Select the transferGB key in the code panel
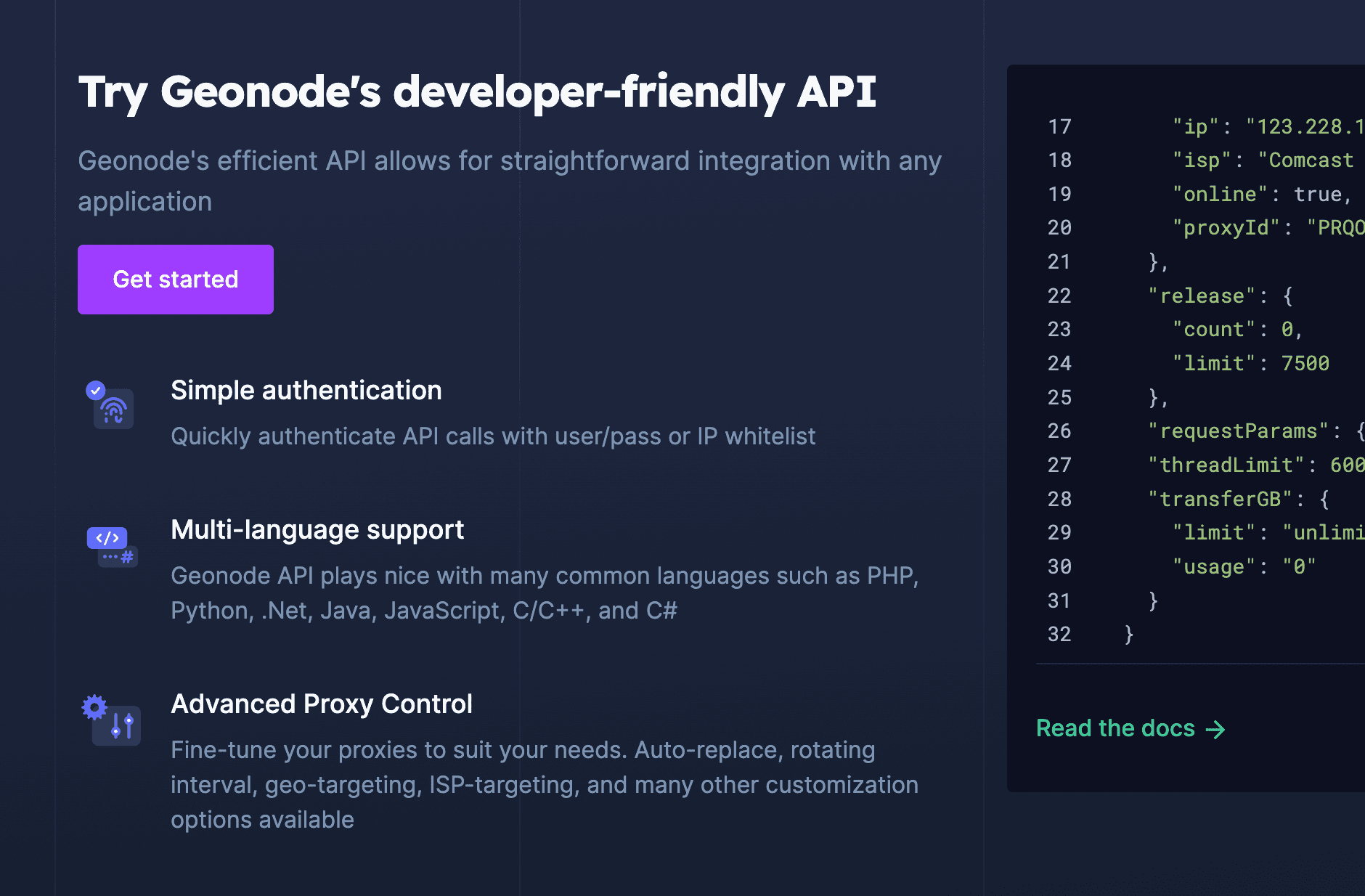The image size is (1365, 896). click(x=1219, y=499)
